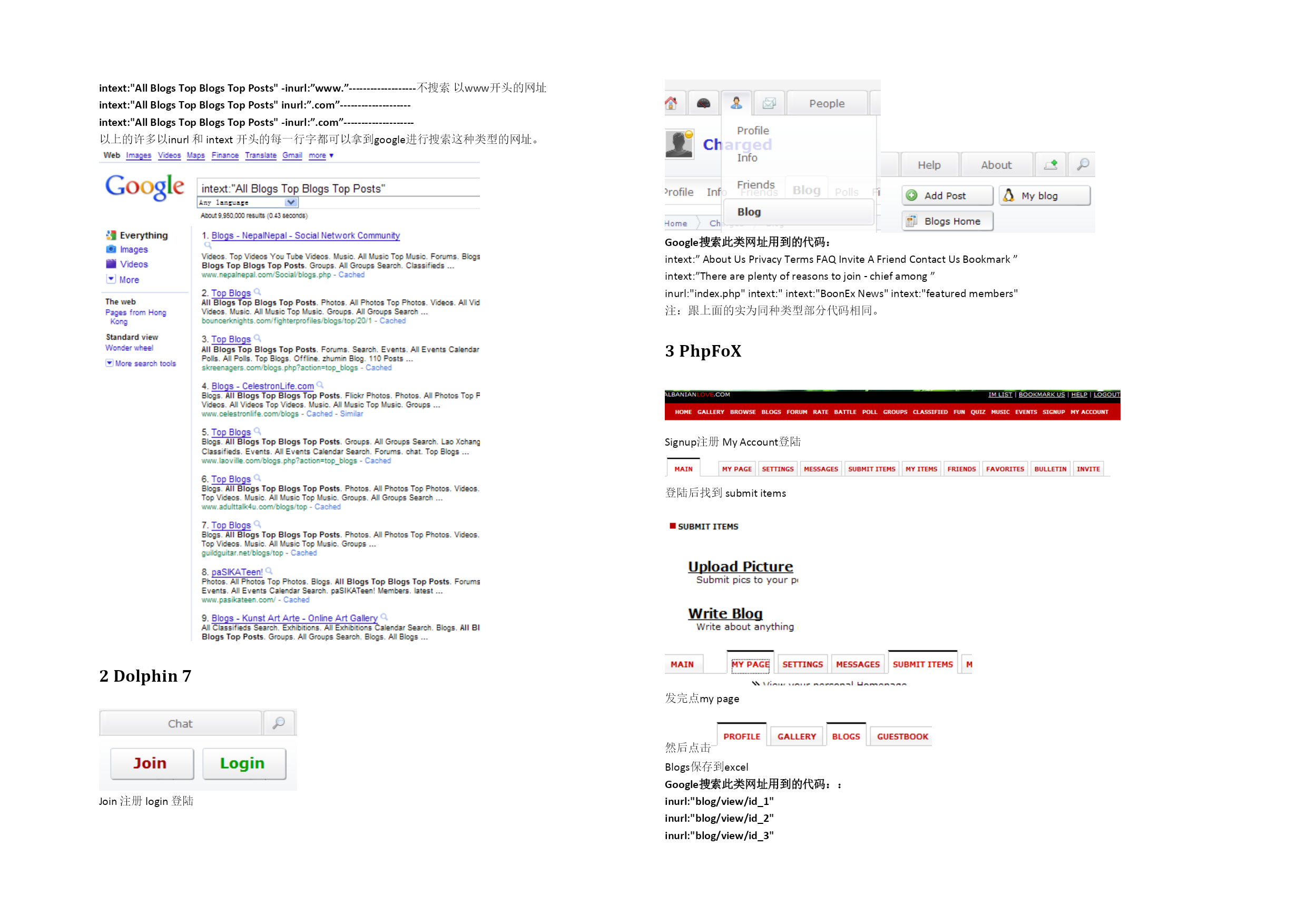
Task: Click Pages from Hong Kong link
Action: coord(135,317)
